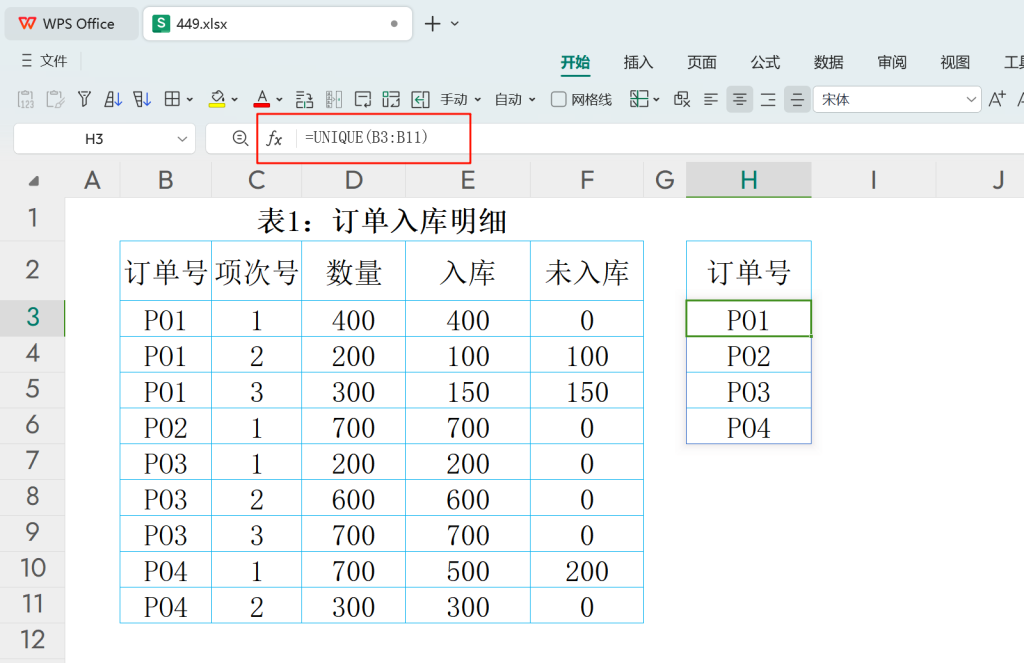Screen dimensions: 1024x663
Task: Click cell H3 containing P01
Action: (748, 319)
